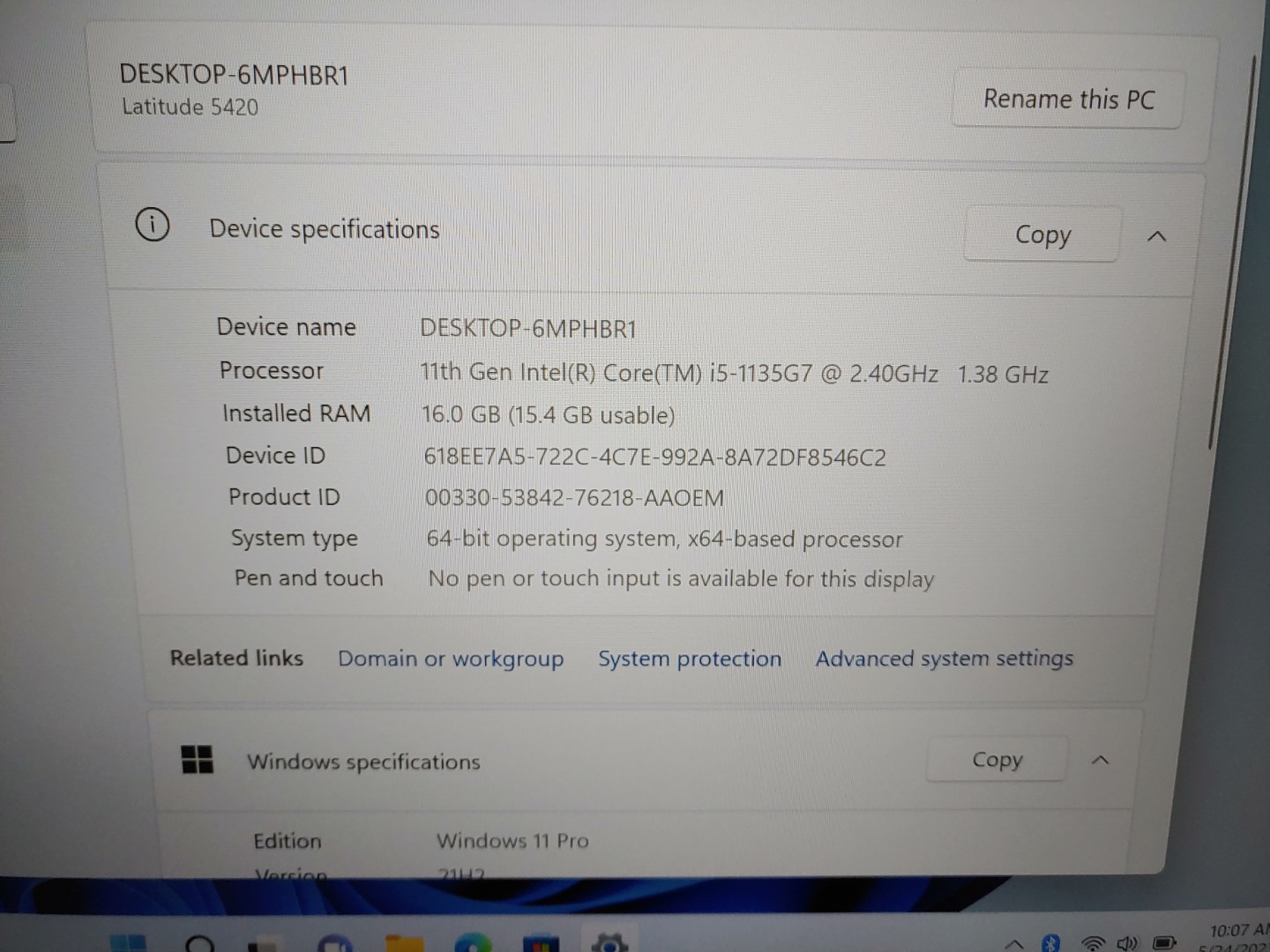The height and width of the screenshot is (952, 1270).
Task: Open the Domain or workgroup link
Action: (451, 658)
